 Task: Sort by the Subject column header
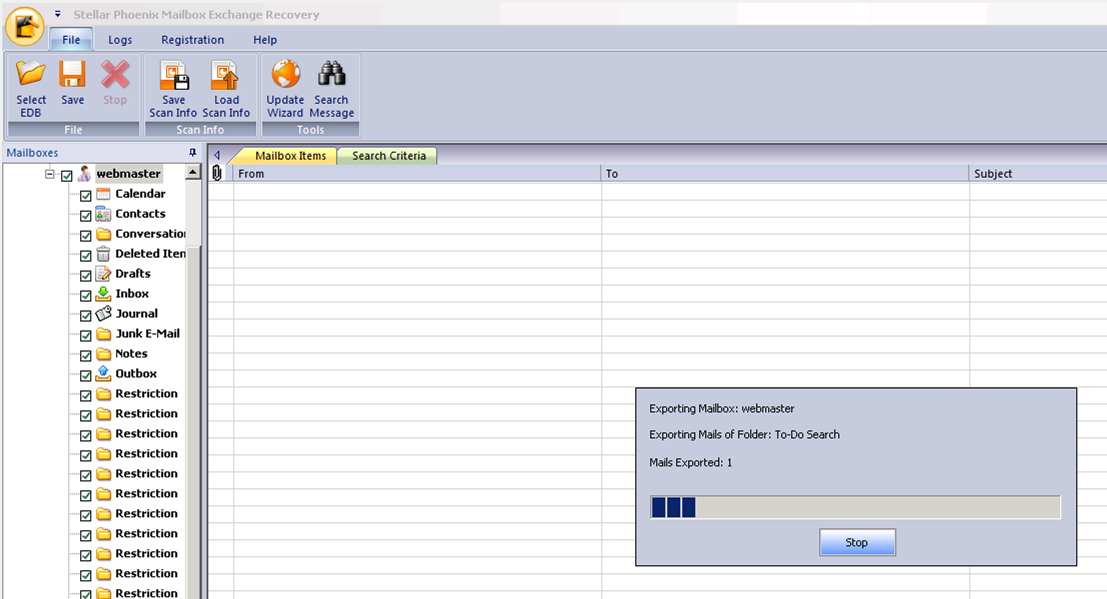[1038, 173]
